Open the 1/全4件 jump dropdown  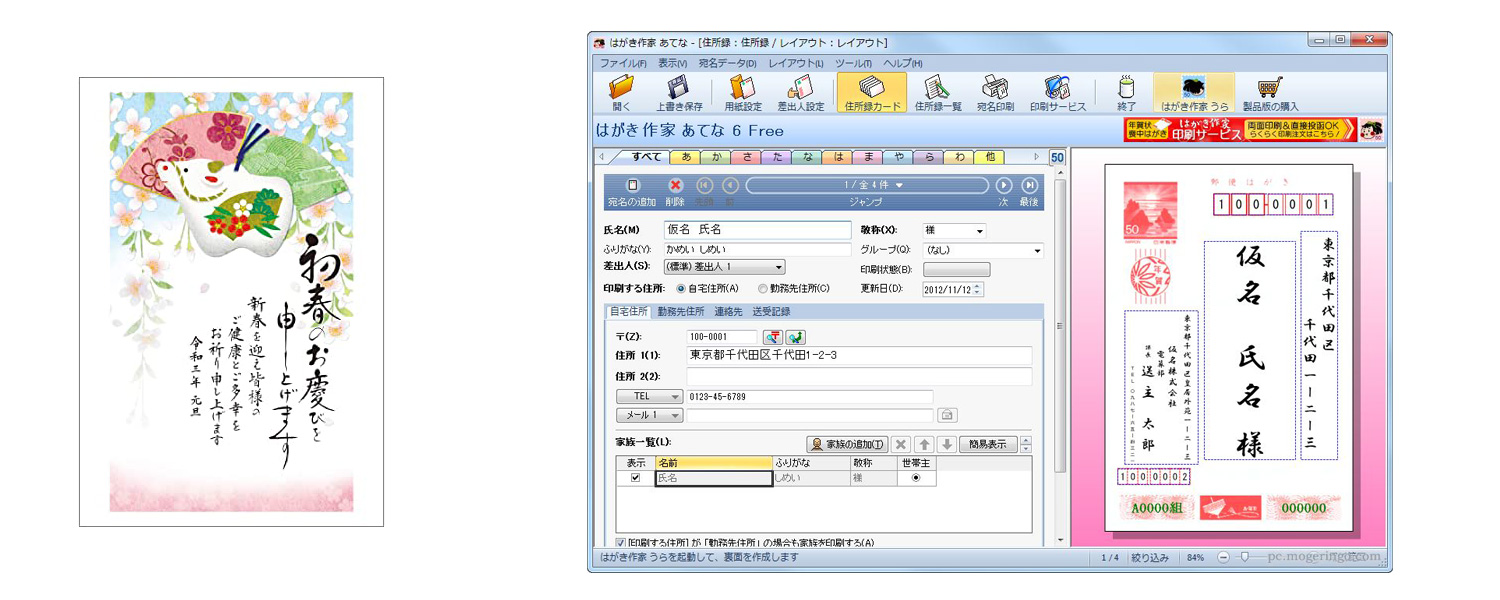click(x=866, y=185)
